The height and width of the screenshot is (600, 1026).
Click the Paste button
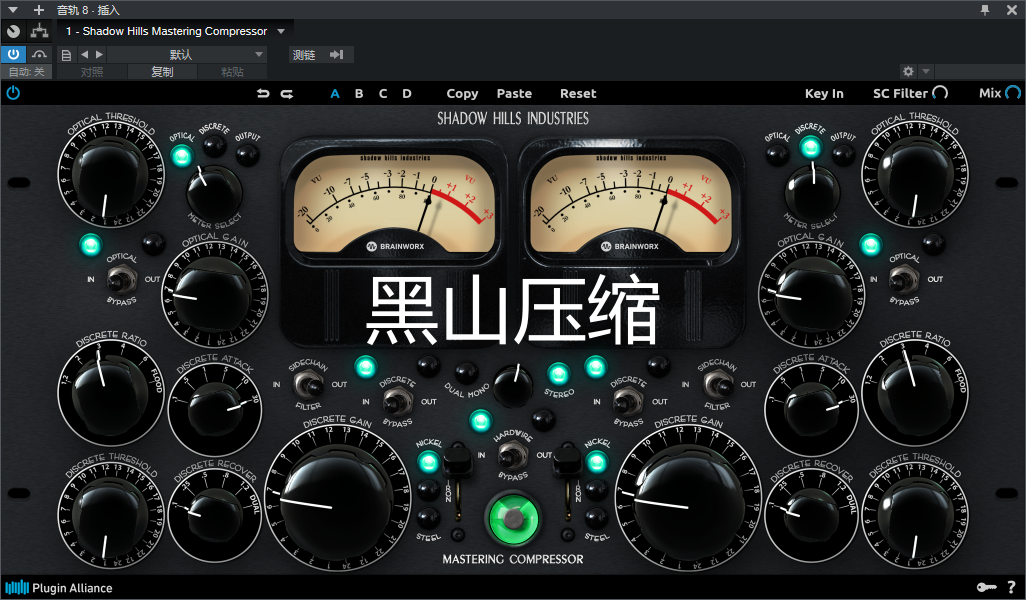click(x=514, y=94)
